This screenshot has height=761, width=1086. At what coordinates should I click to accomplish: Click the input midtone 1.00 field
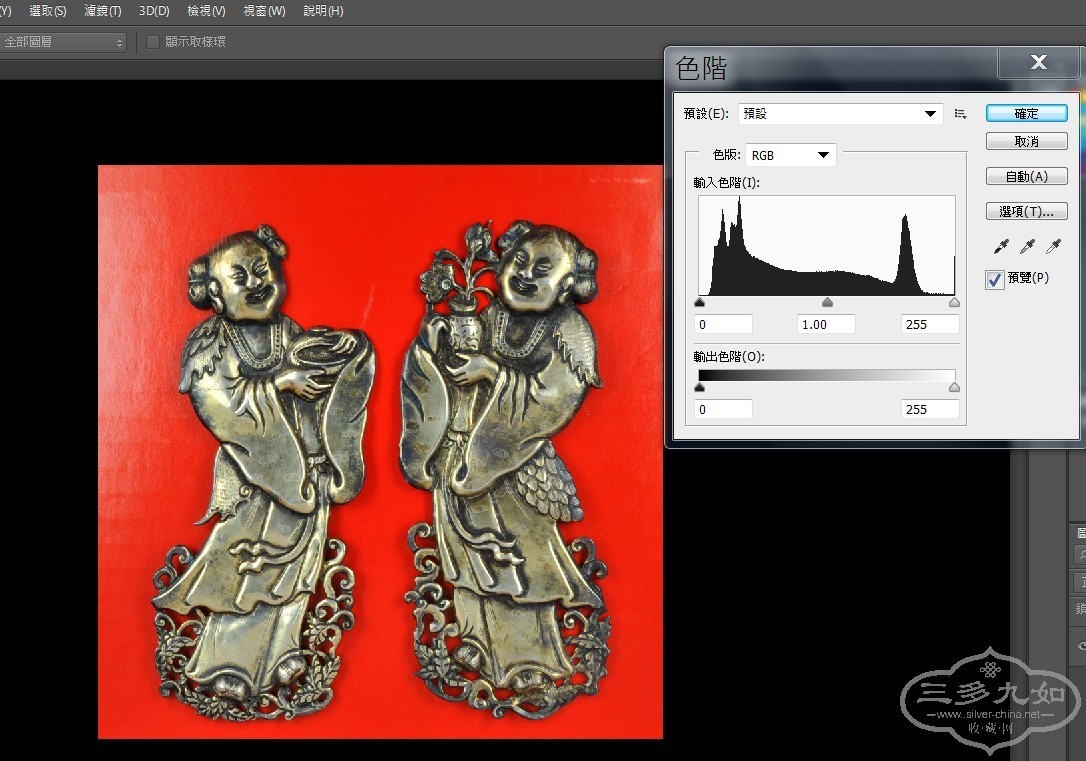click(x=826, y=324)
